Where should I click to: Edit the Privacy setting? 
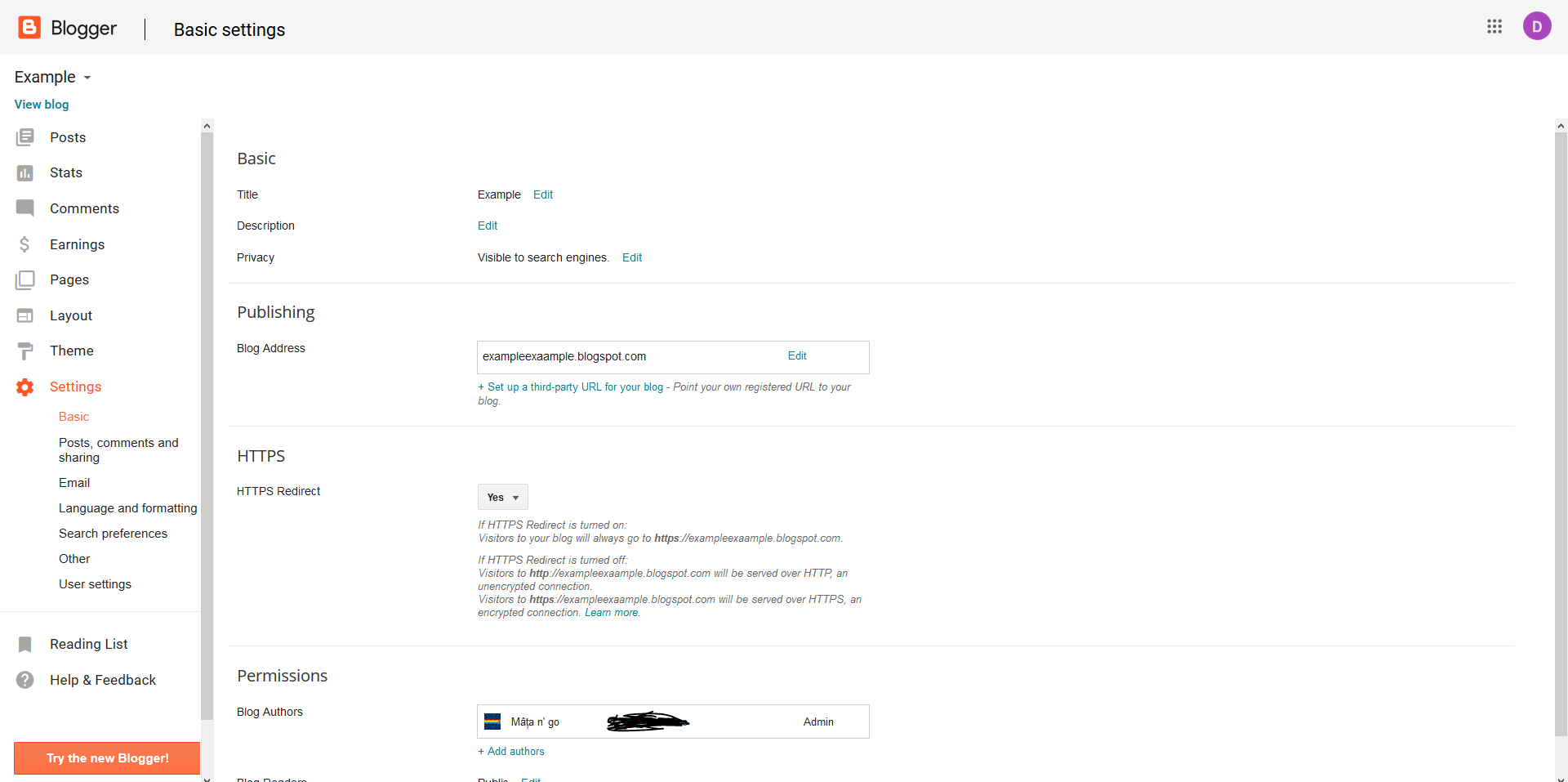pos(632,257)
